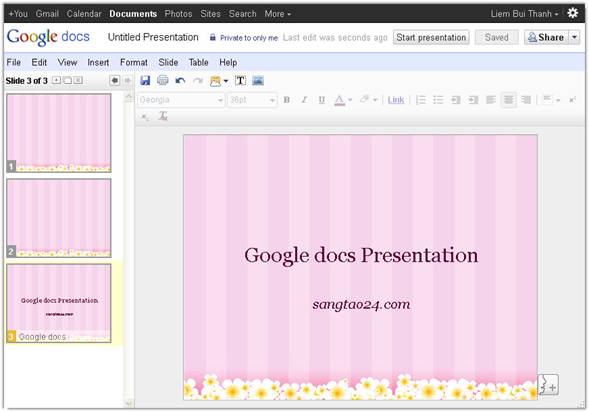Open the Edit menu
The height and width of the screenshot is (412, 589).
pyautogui.click(x=39, y=62)
